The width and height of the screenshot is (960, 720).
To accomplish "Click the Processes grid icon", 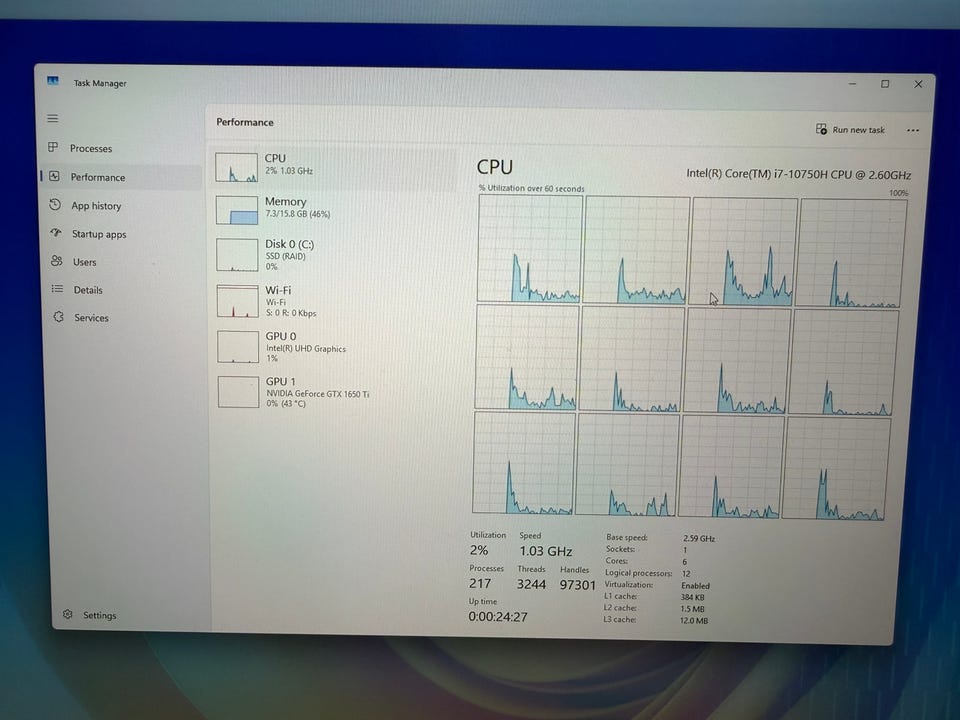I will coord(53,147).
